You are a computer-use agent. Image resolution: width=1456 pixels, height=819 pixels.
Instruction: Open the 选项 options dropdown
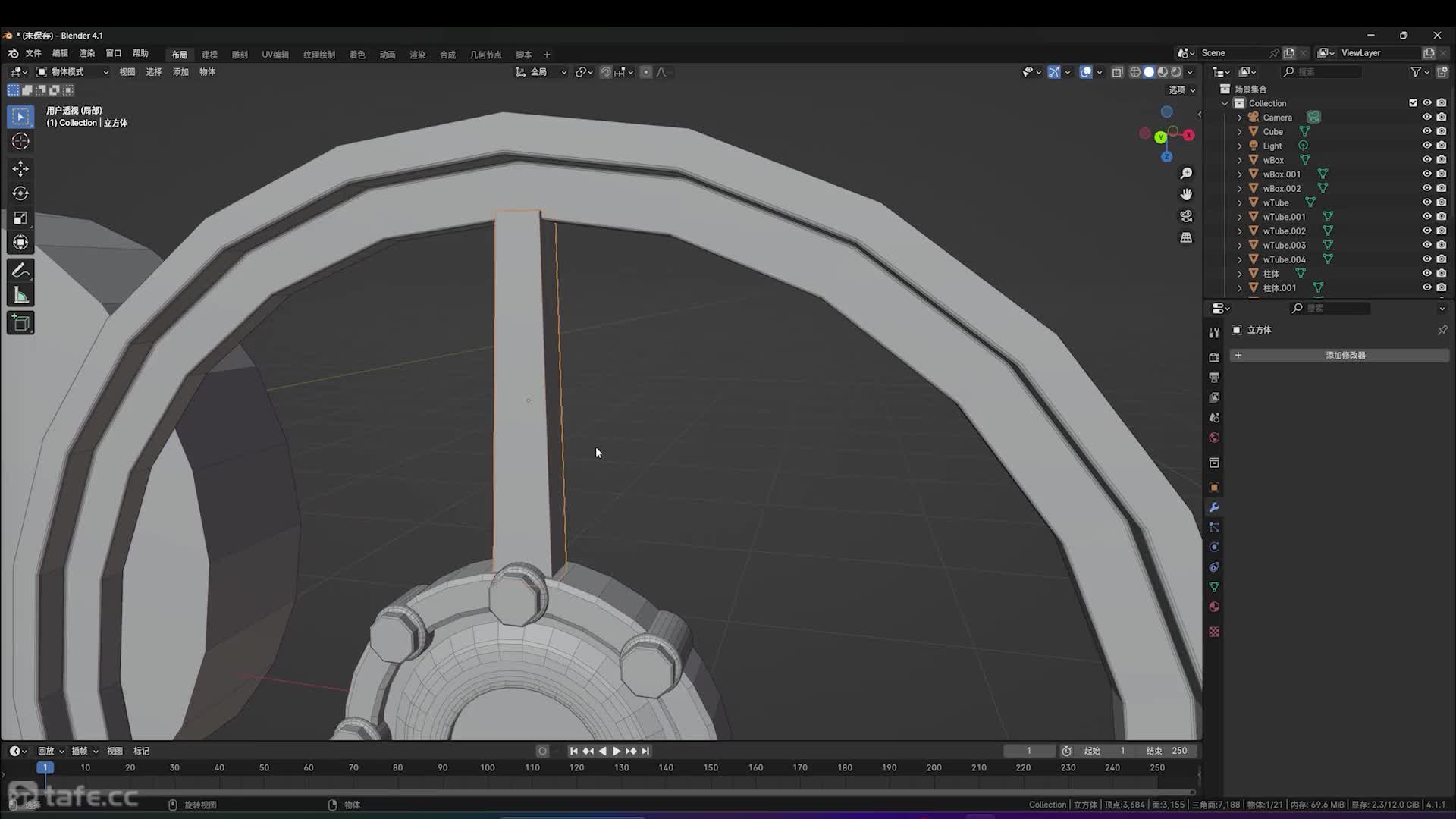pos(1181,89)
